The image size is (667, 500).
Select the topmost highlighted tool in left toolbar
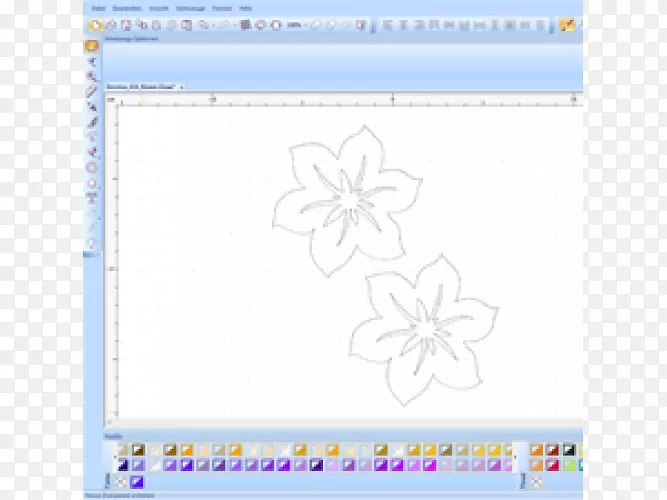click(x=92, y=46)
